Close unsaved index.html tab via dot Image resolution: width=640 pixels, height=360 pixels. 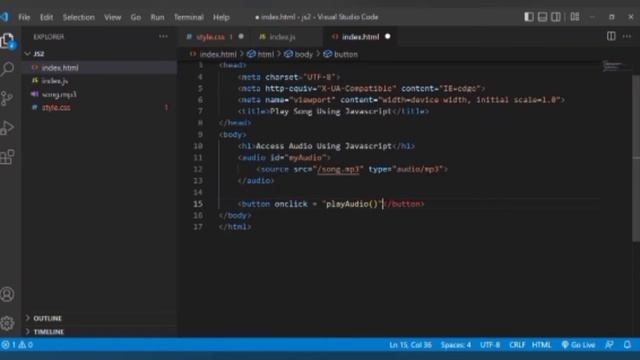[x=387, y=36]
